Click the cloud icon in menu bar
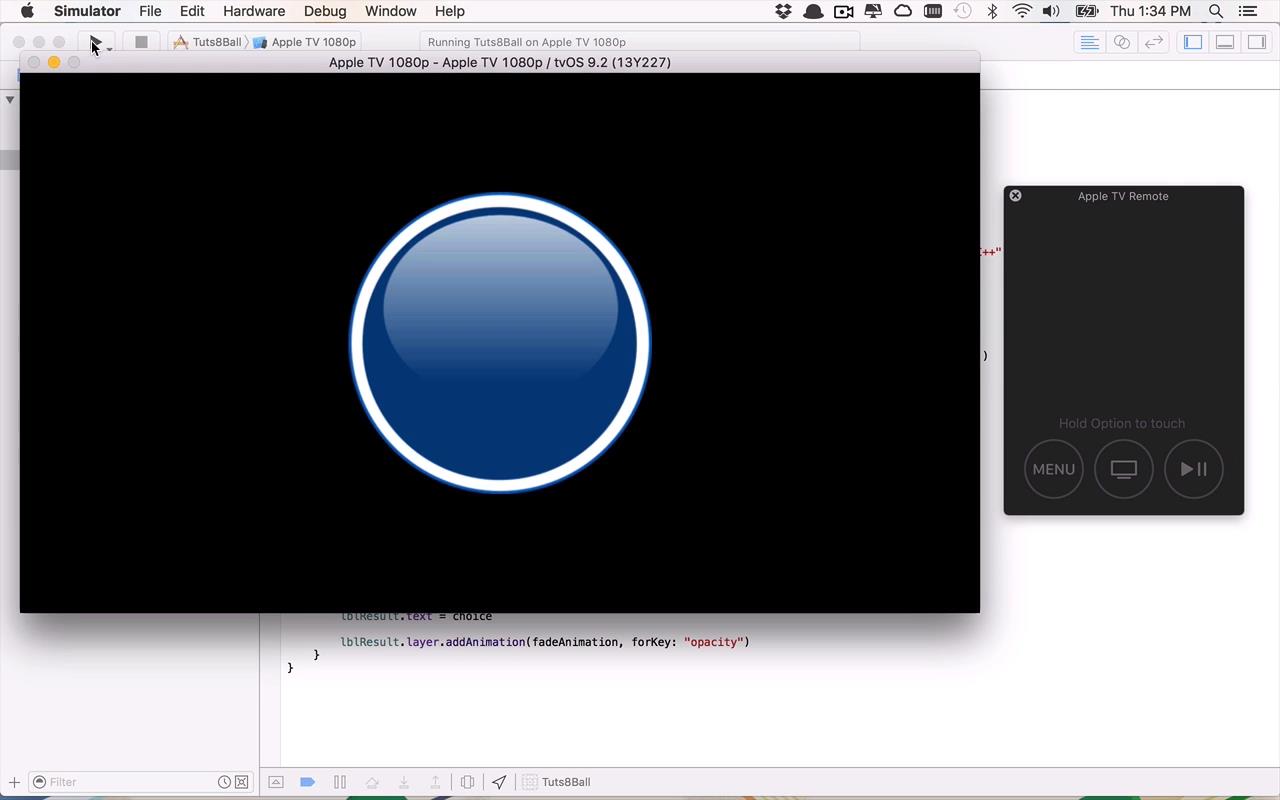This screenshot has width=1280, height=800. click(903, 11)
